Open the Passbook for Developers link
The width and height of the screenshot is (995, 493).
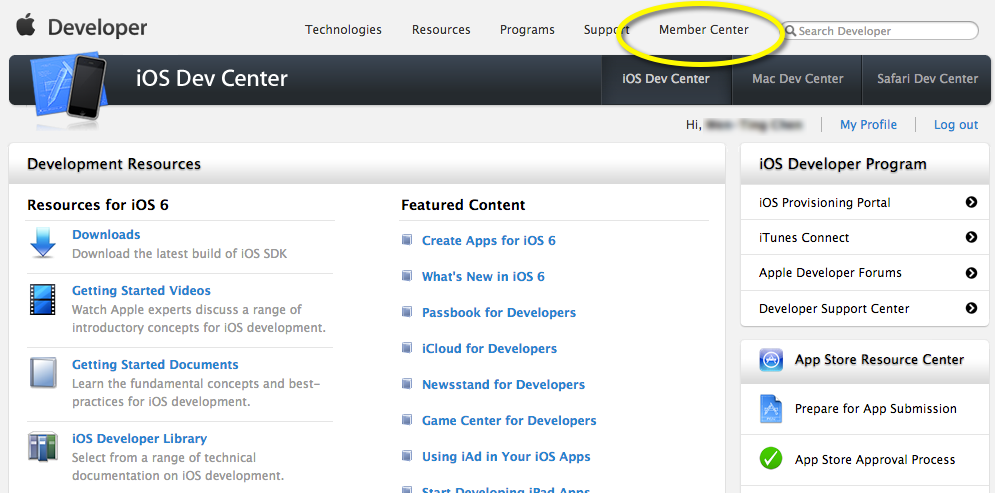coord(499,313)
